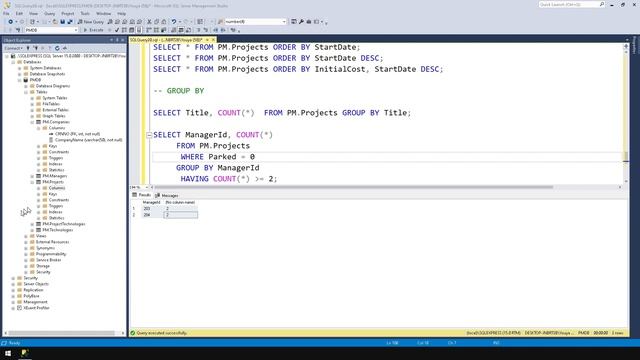
Task: Select the Database Diagrams folder
Action: click(53, 86)
